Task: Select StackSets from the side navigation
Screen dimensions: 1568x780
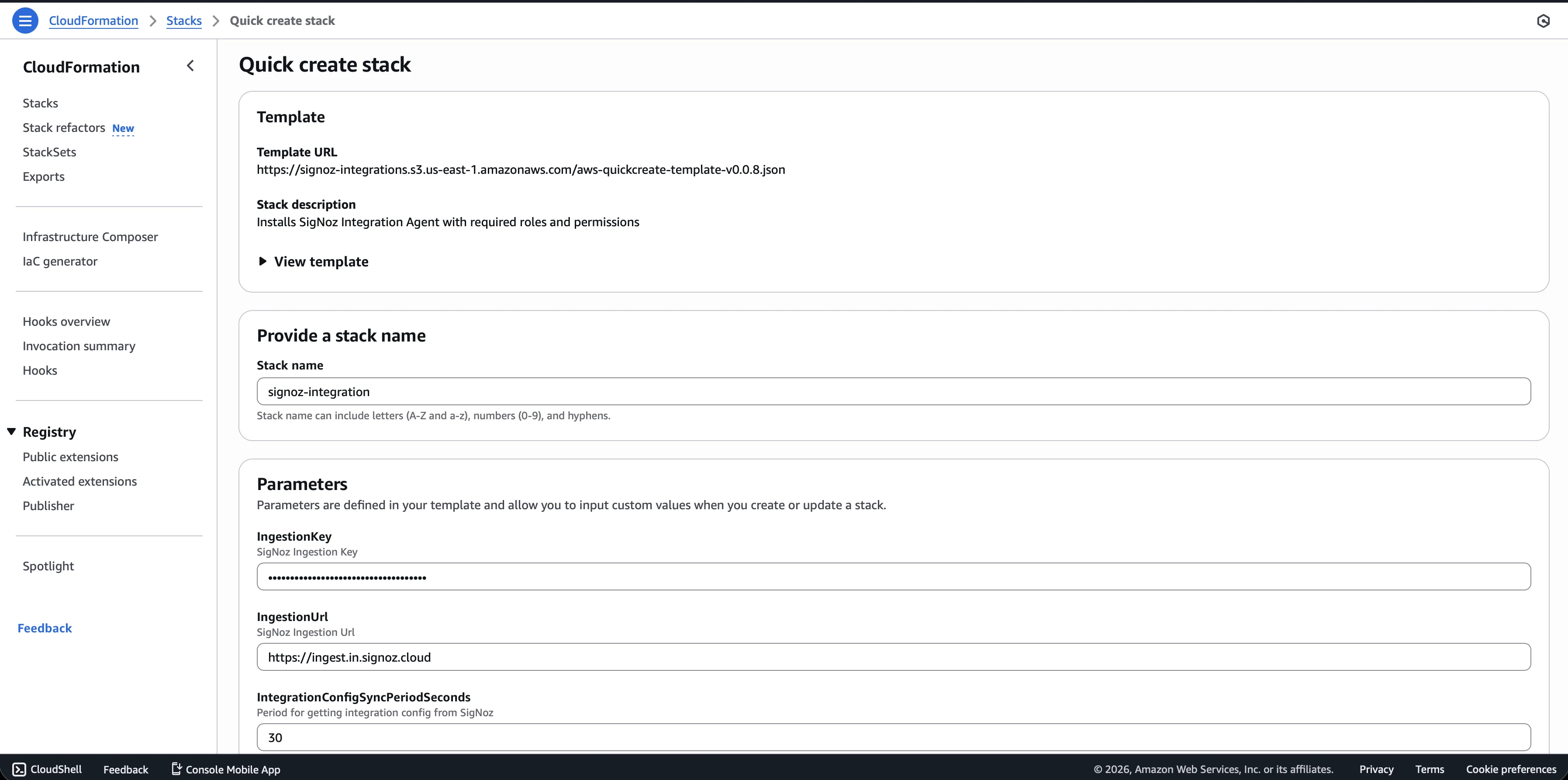Action: click(x=49, y=152)
